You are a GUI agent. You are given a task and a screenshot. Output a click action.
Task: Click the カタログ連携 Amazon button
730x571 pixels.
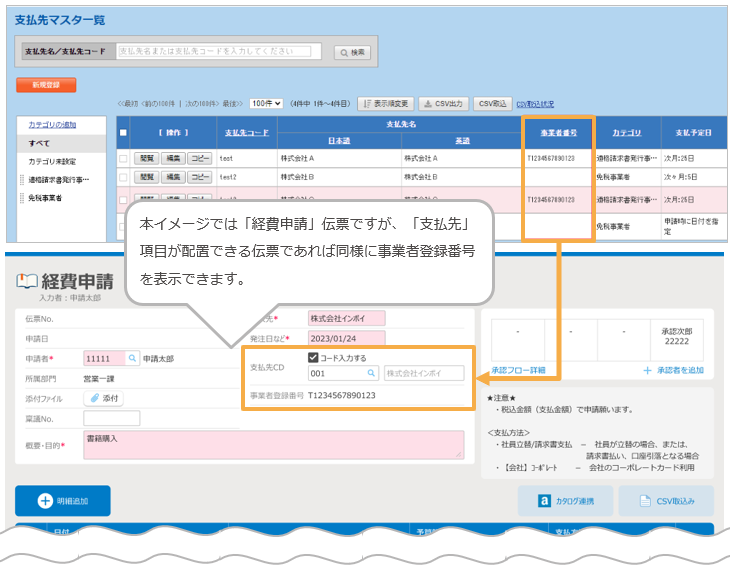tap(563, 501)
